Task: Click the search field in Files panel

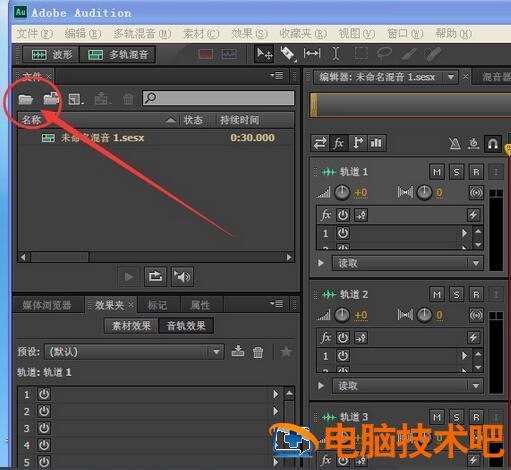Action: tap(218, 98)
